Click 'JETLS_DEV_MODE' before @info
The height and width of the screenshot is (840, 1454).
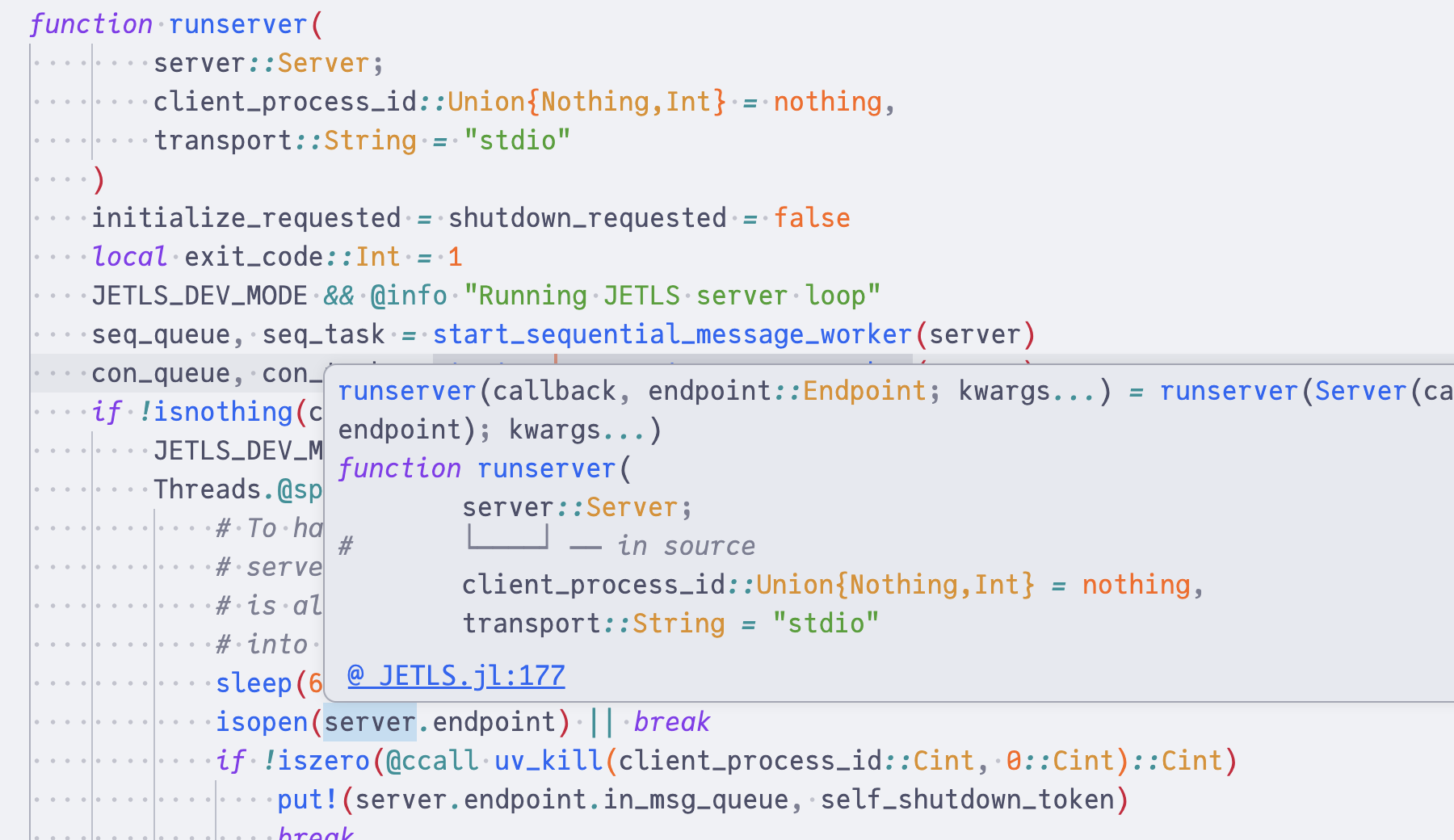pyautogui.click(x=200, y=296)
